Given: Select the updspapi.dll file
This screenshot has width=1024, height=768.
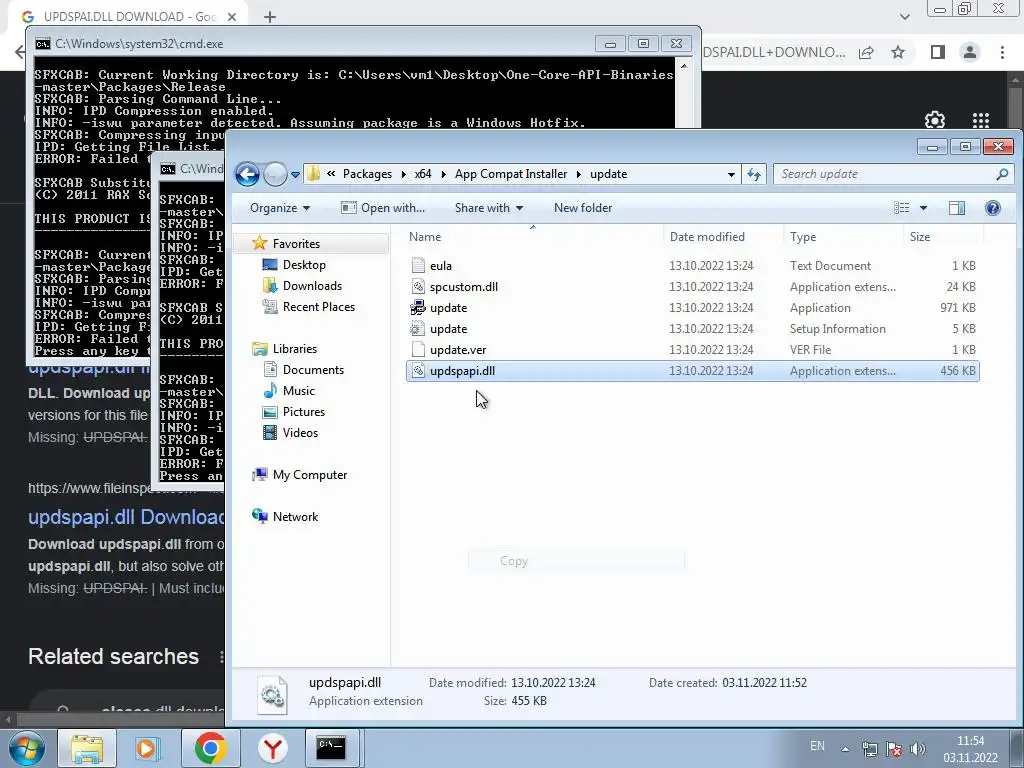Looking at the screenshot, I should (692, 371).
